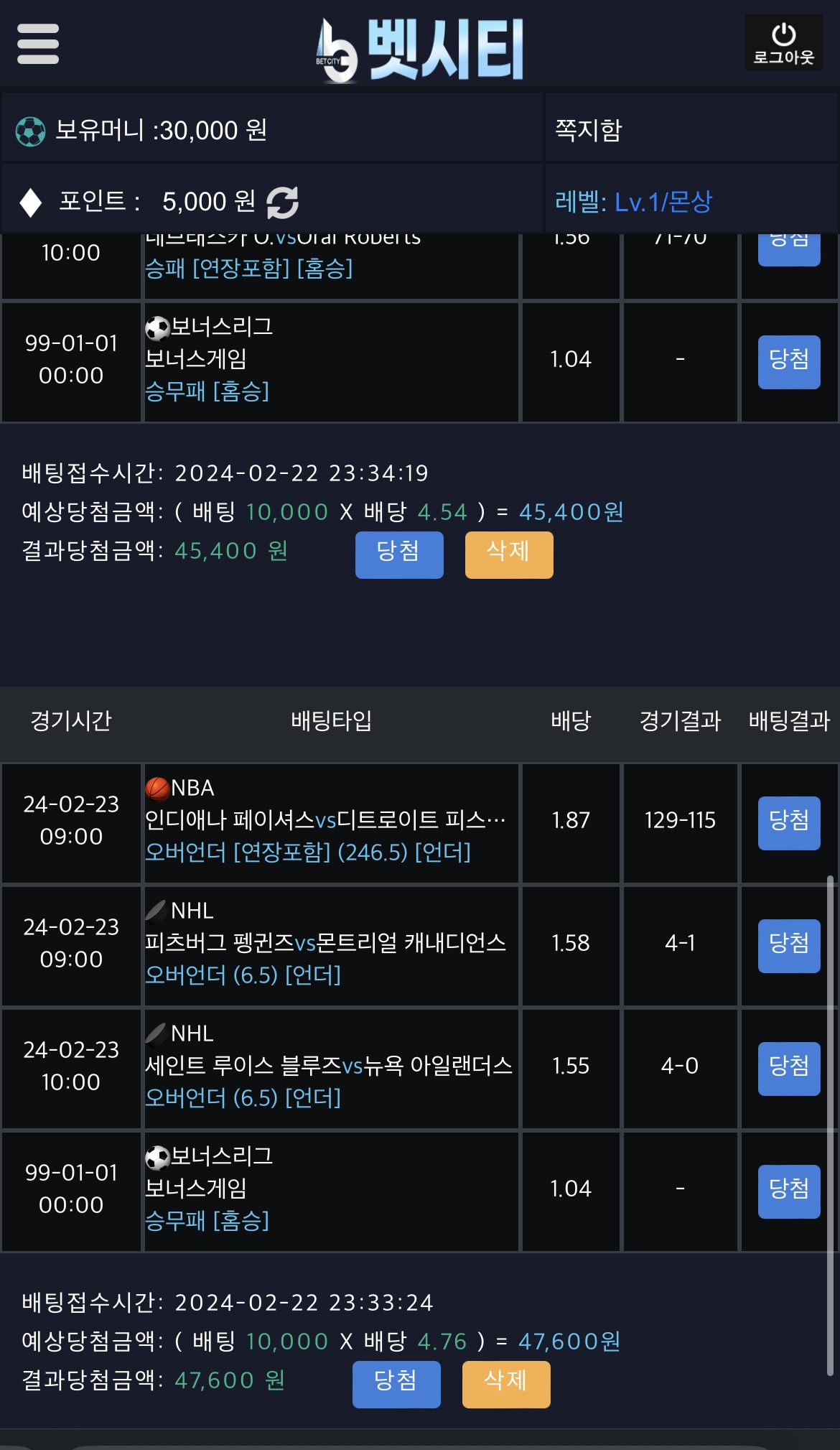Click the diamond icon next to points
The image size is (840, 1450).
point(31,203)
